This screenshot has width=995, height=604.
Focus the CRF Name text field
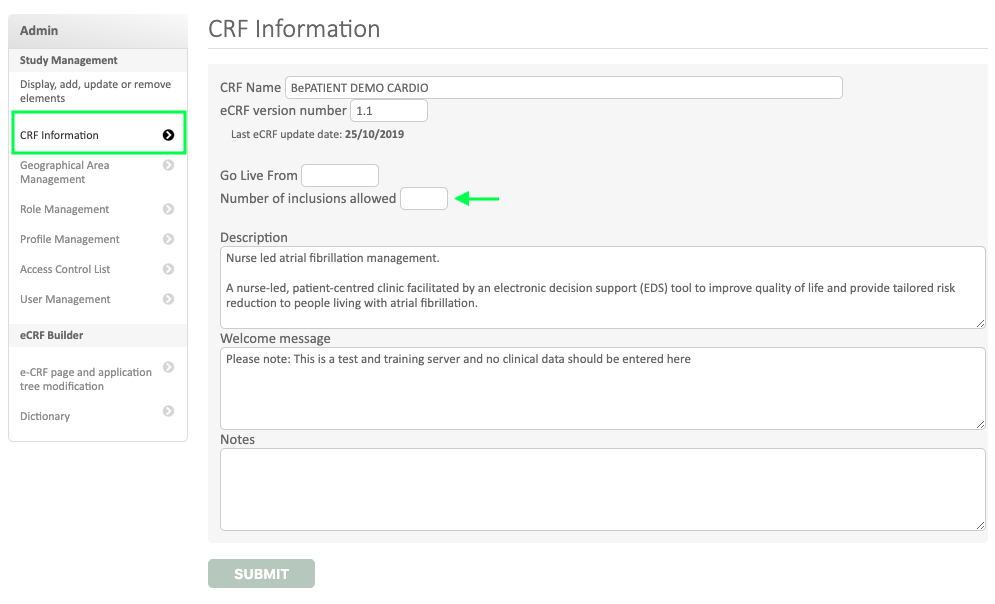pyautogui.click(x=563, y=88)
